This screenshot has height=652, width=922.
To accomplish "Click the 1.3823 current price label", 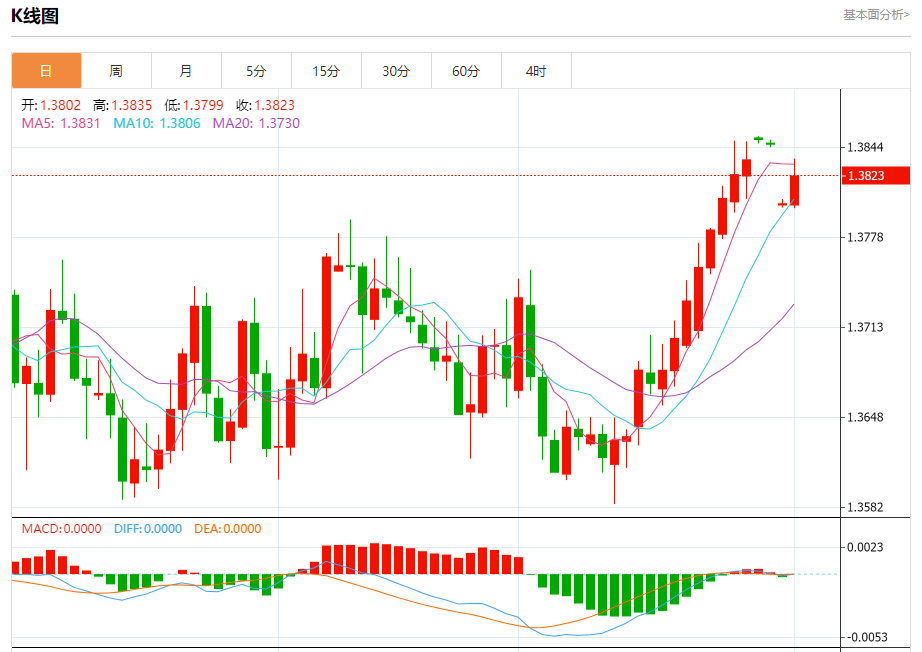I will 876,175.
